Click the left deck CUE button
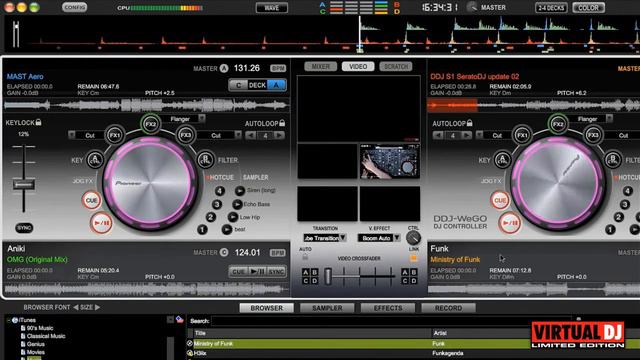640x360 pixels. click(91, 200)
